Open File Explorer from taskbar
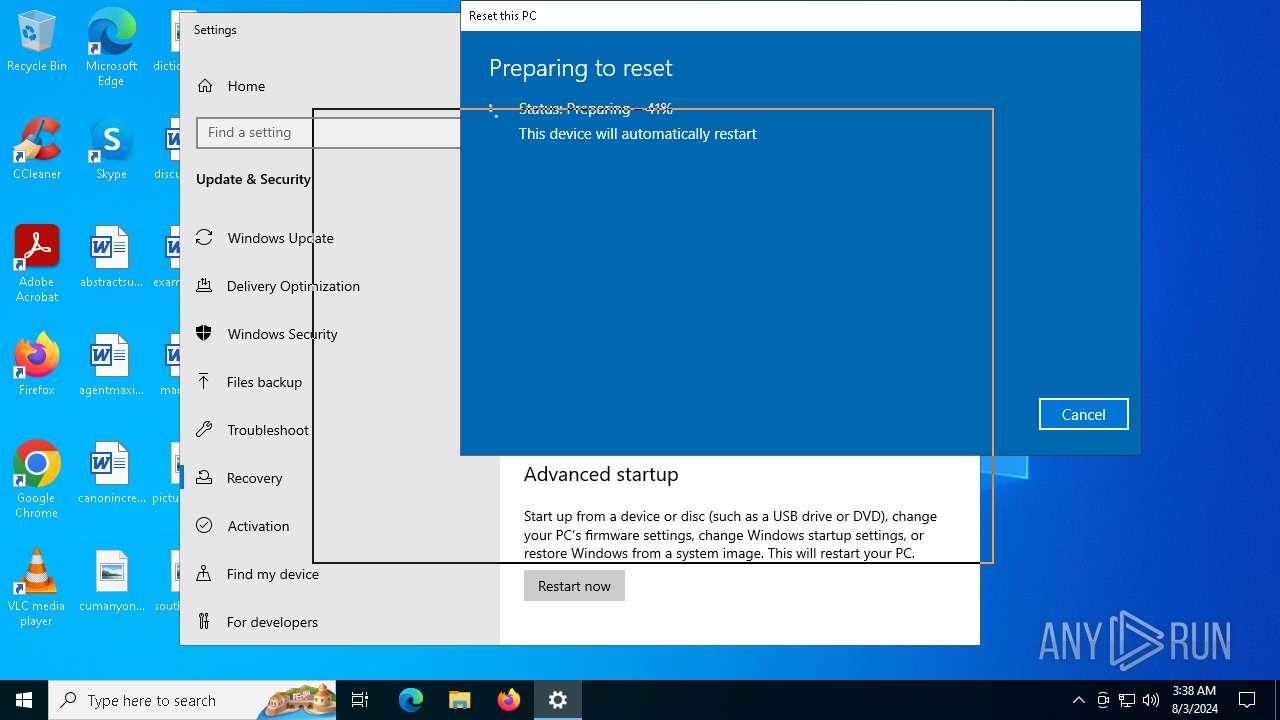The width and height of the screenshot is (1280, 720). (459, 700)
